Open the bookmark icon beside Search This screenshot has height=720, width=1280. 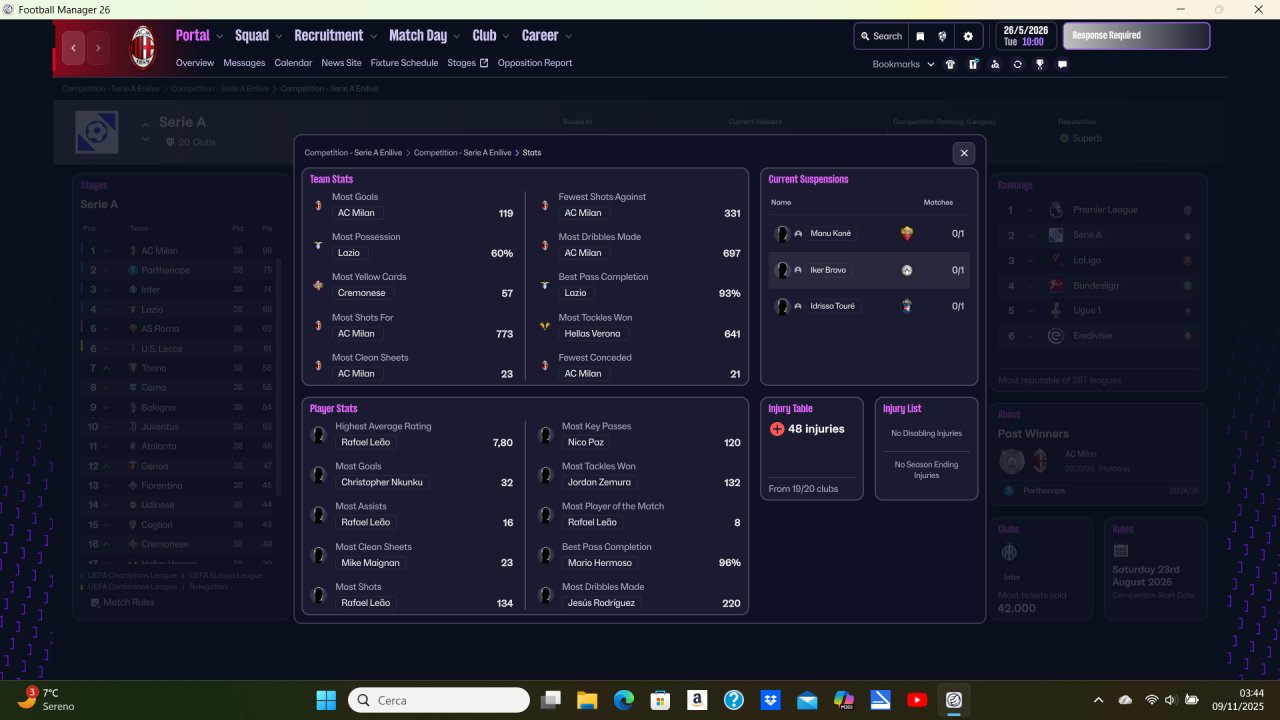(x=920, y=36)
